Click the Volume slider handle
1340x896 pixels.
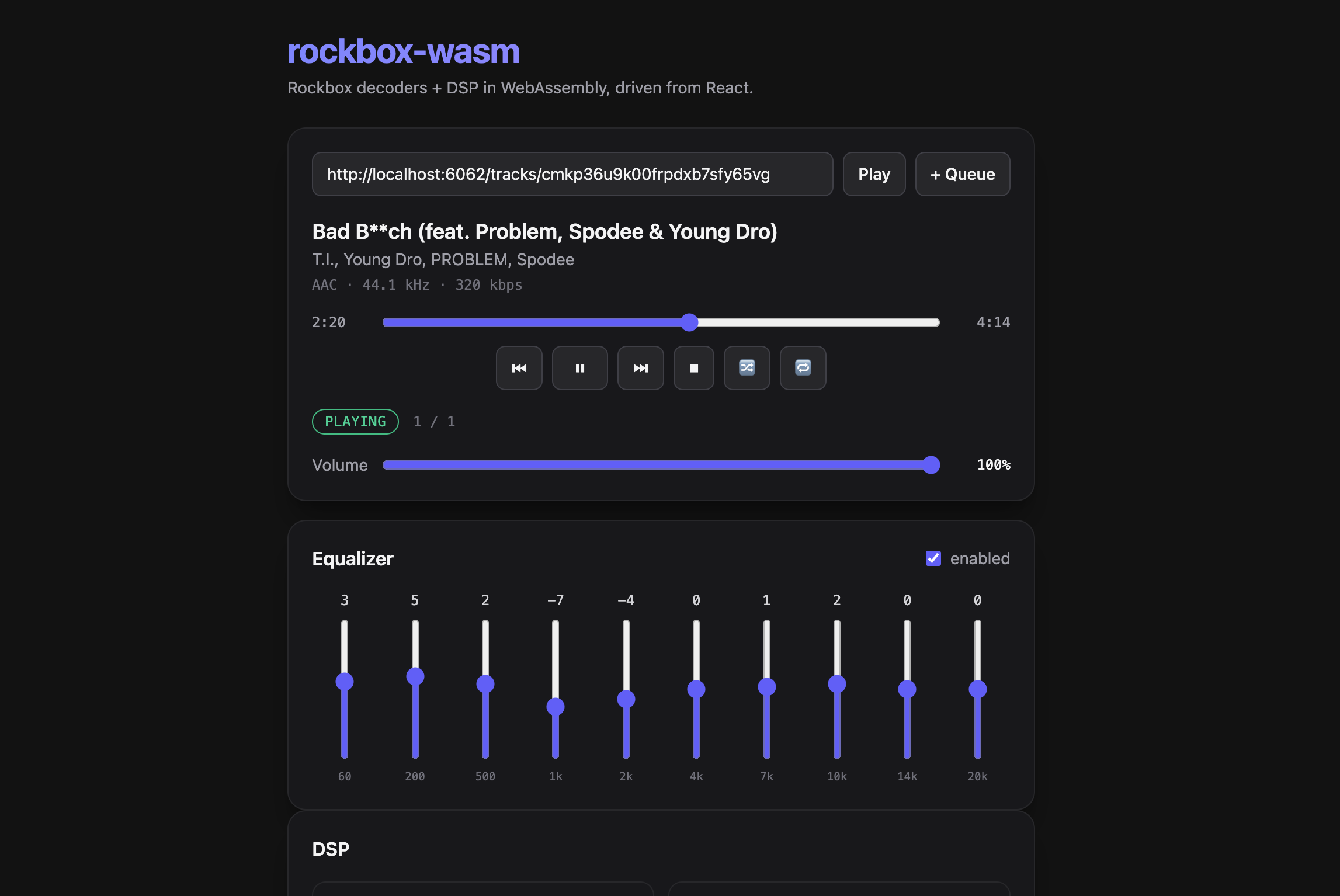[x=931, y=465]
